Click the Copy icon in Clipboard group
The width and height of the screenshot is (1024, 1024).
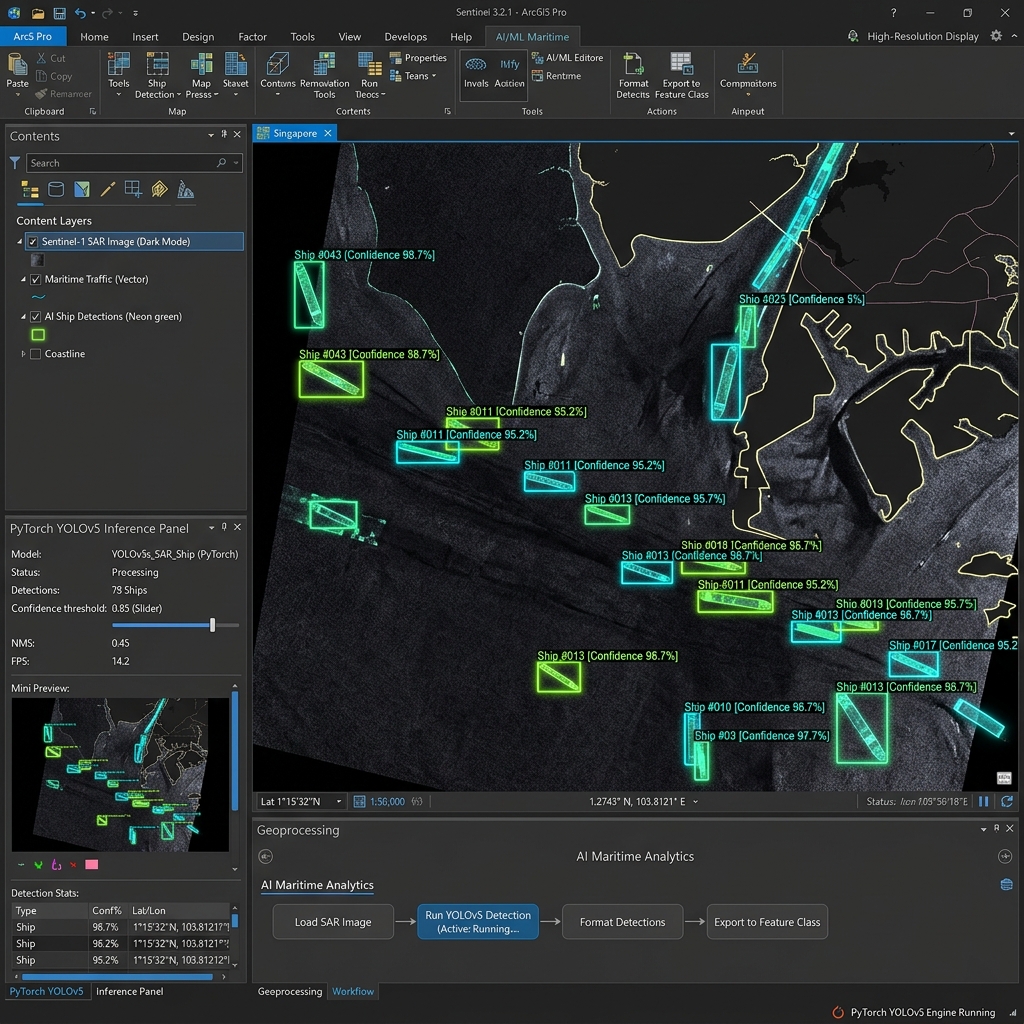tap(41, 76)
